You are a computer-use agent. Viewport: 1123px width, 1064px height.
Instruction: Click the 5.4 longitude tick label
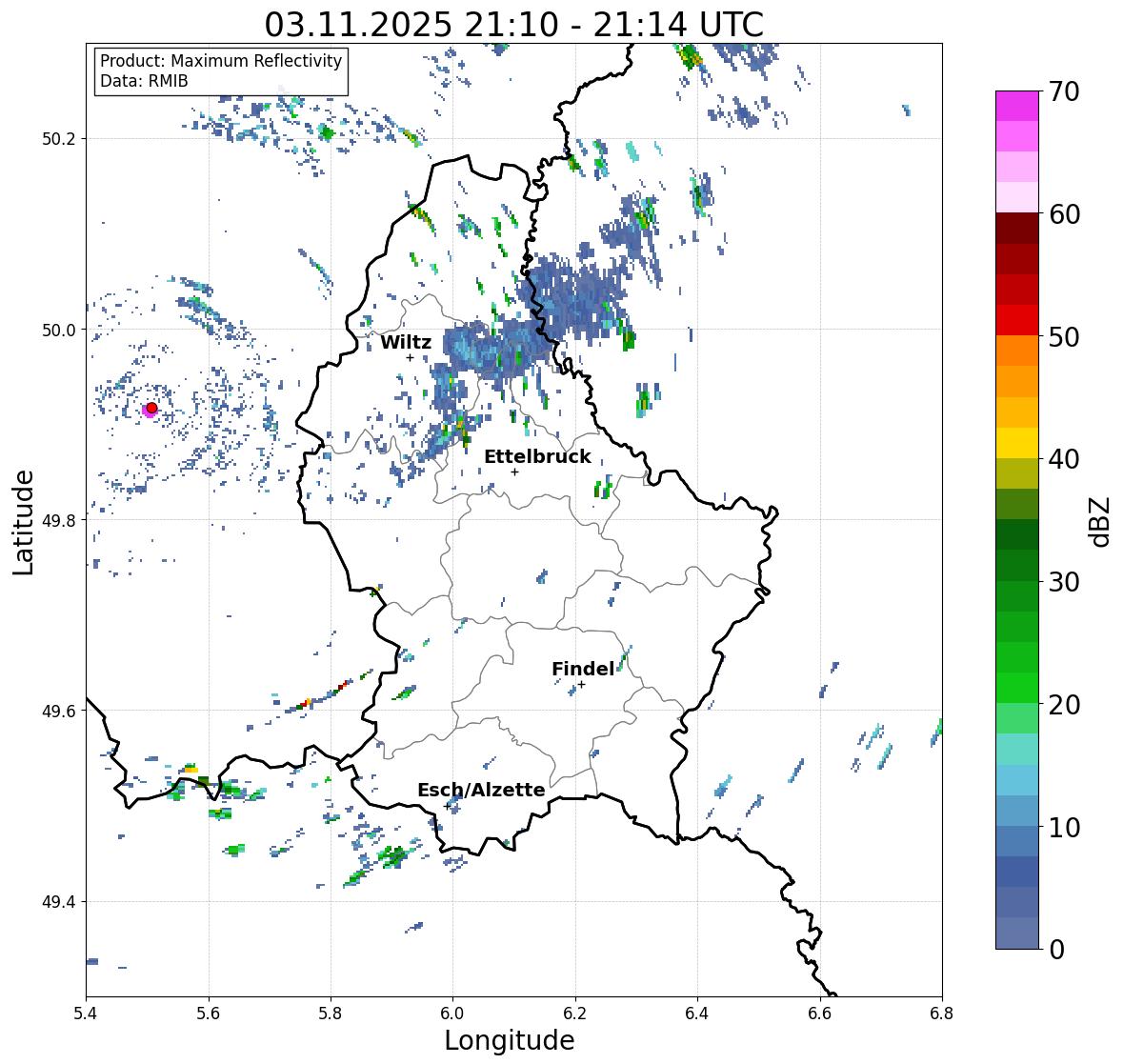coord(86,1014)
